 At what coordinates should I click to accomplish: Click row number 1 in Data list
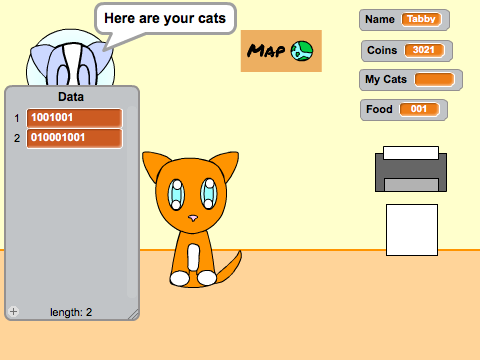click(x=17, y=118)
